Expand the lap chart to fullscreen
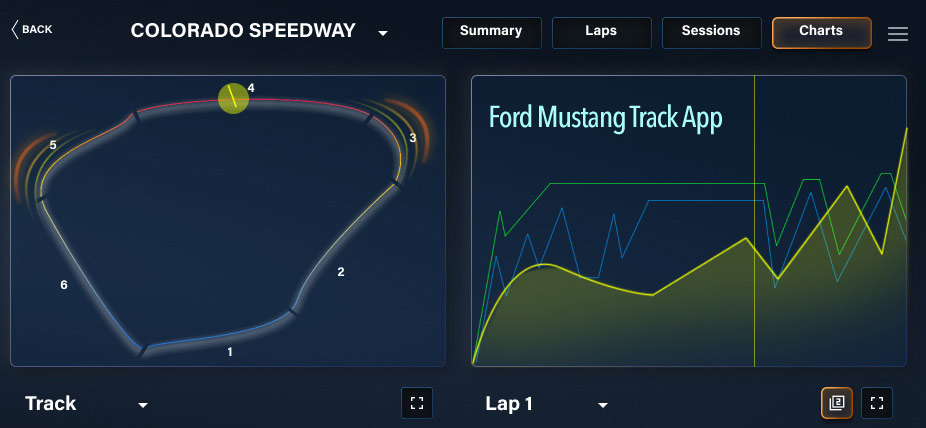This screenshot has height=428, width=926. [x=877, y=403]
